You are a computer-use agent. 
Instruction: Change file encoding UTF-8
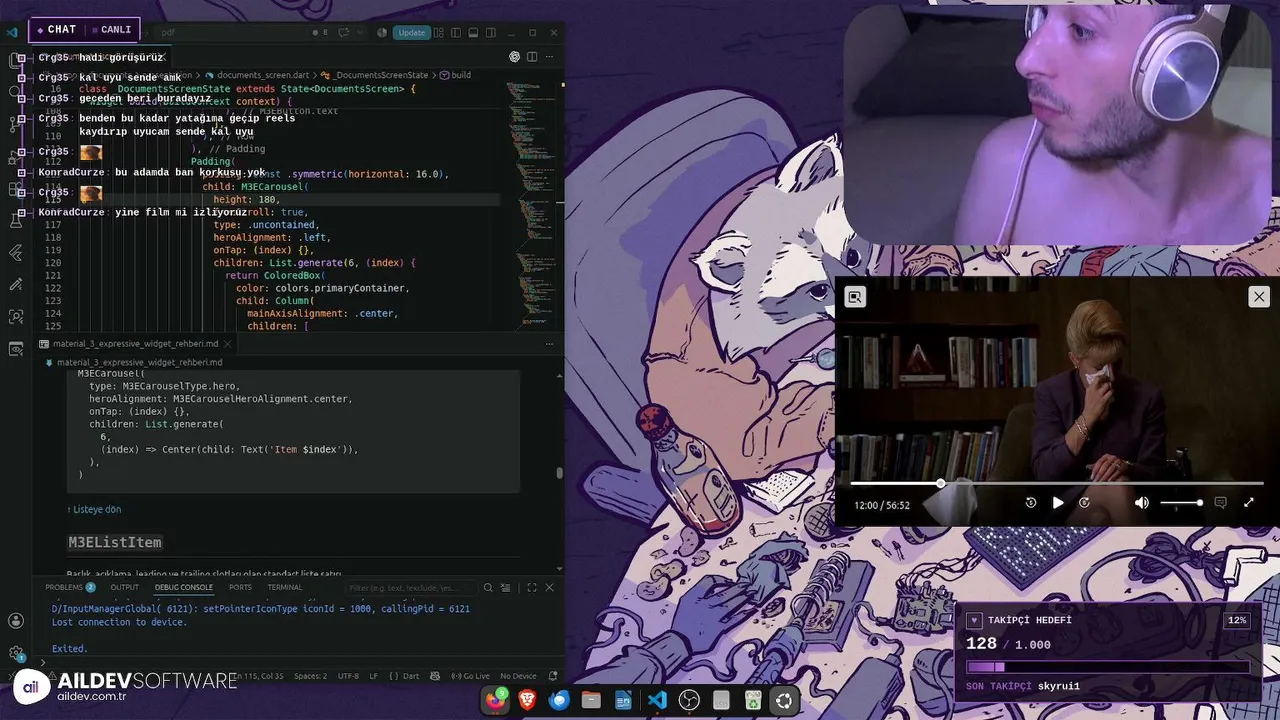(x=348, y=676)
